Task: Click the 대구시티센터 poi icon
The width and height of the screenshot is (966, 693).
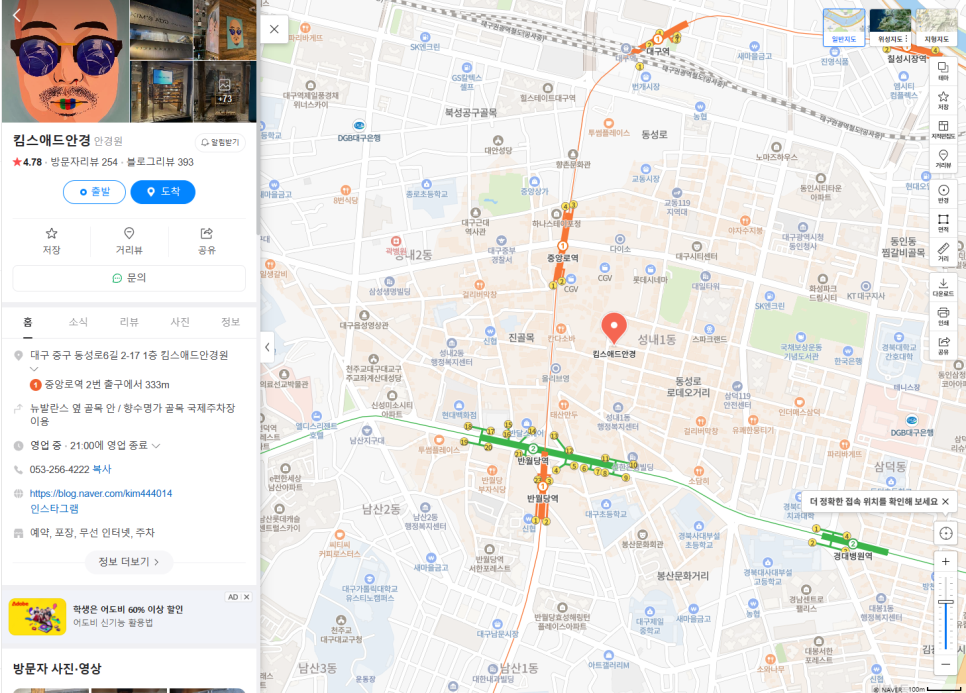Action: pos(696,246)
